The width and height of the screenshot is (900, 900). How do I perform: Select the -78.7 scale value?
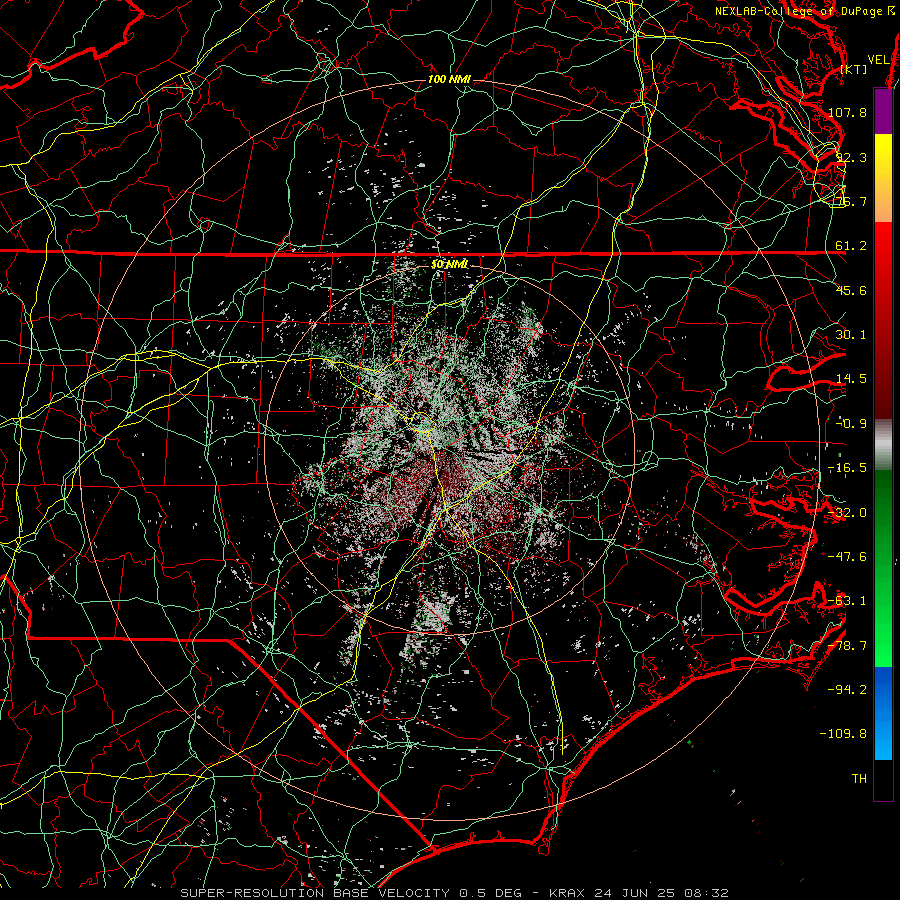pyautogui.click(x=847, y=646)
